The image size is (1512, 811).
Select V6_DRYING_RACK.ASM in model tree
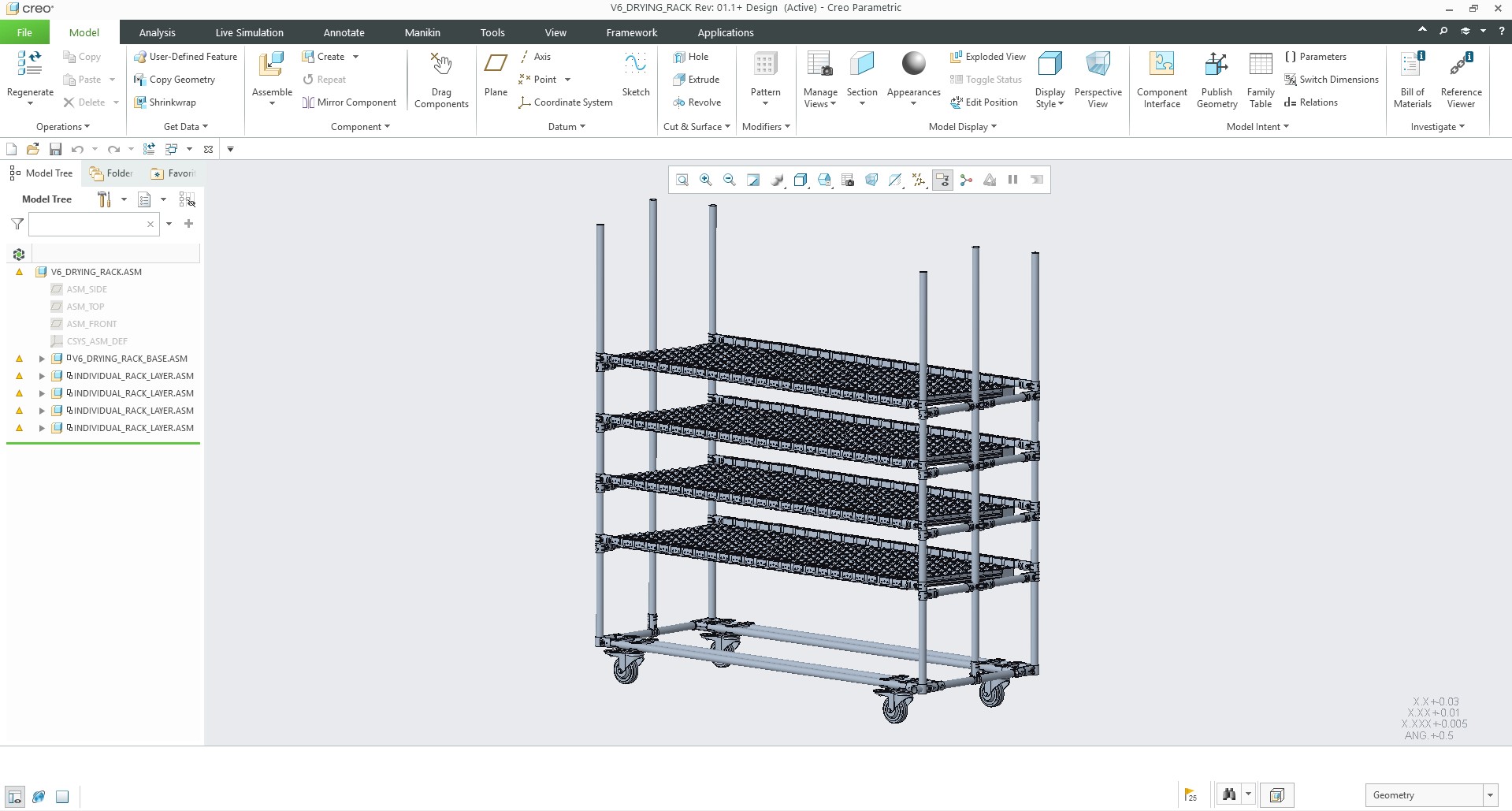(x=96, y=272)
